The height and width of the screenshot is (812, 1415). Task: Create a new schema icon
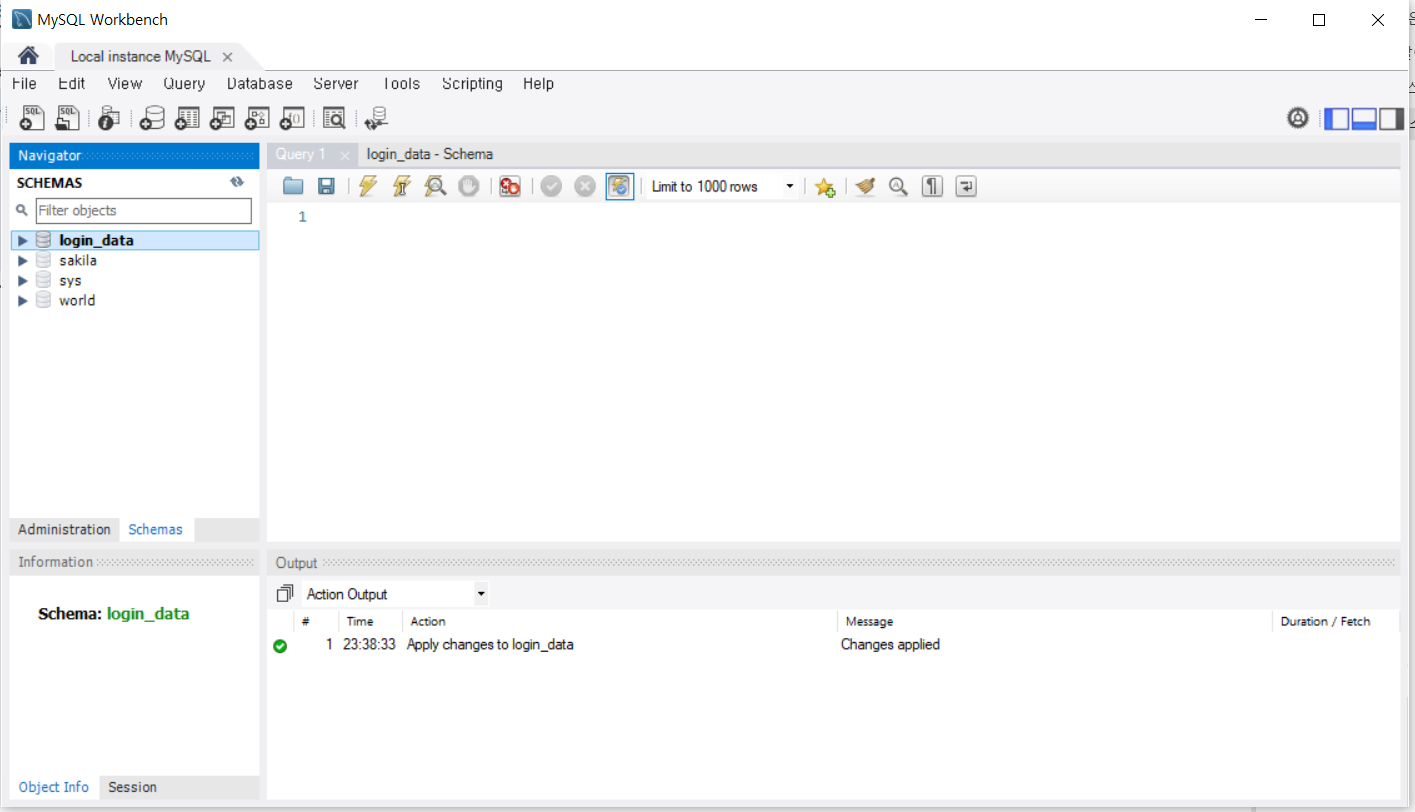coord(152,118)
